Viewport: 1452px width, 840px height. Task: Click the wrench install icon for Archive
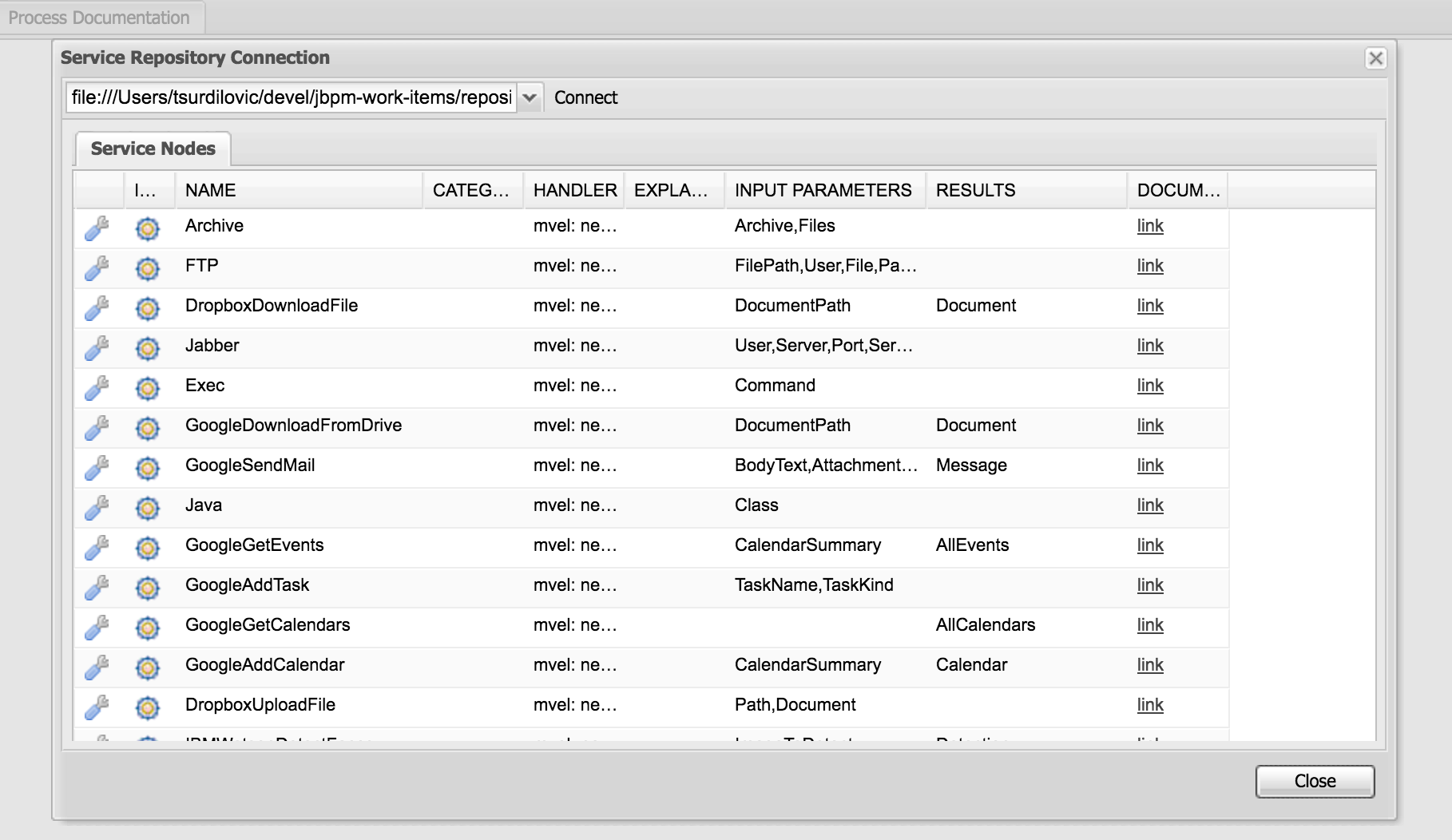tap(97, 228)
